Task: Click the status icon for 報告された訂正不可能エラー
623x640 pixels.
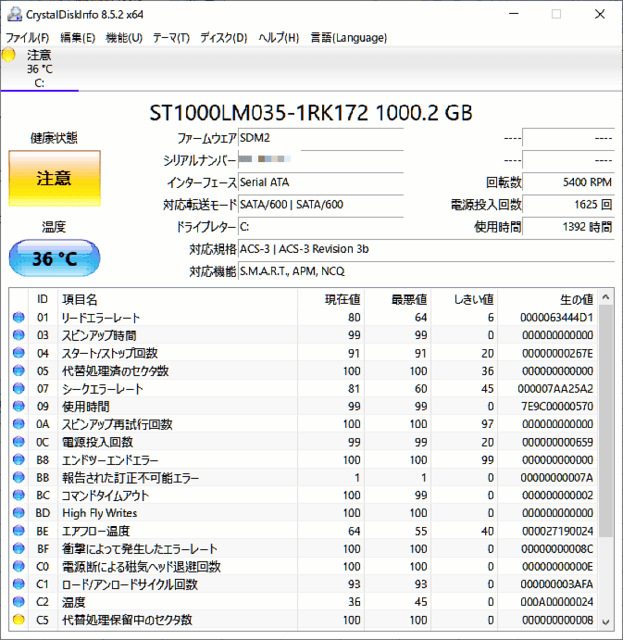Action: tap(18, 478)
